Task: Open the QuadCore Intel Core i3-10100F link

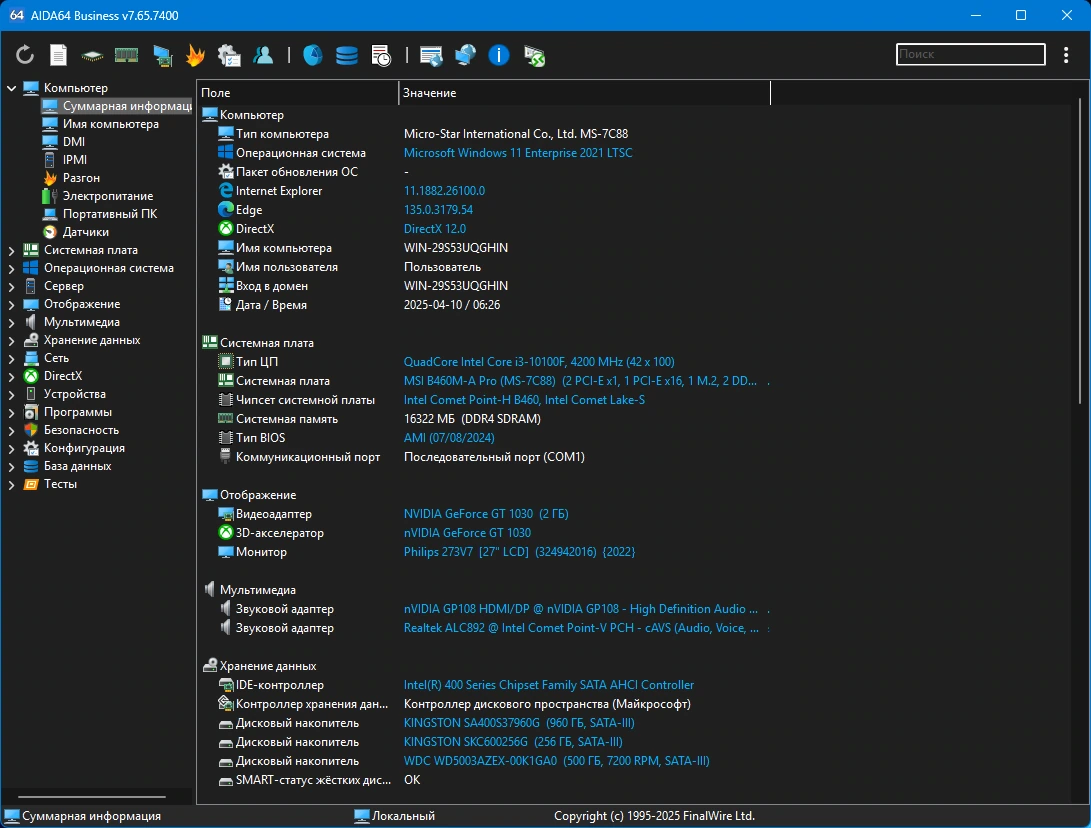Action: point(539,362)
